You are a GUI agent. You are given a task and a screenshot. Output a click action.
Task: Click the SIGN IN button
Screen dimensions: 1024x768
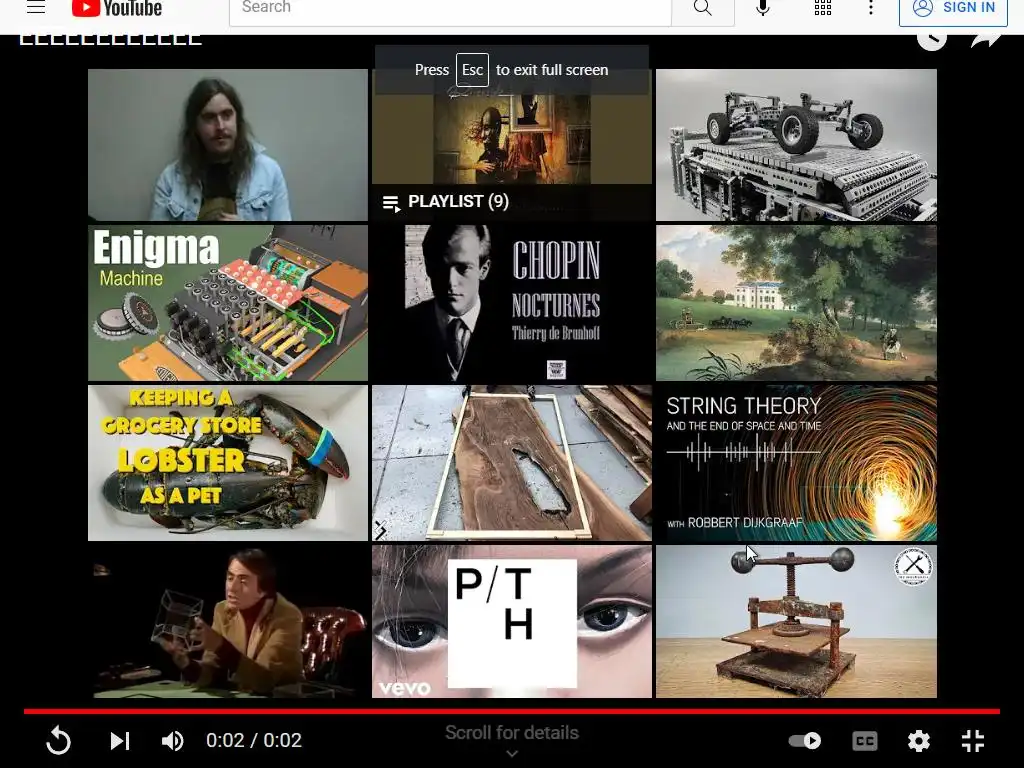pos(953,9)
